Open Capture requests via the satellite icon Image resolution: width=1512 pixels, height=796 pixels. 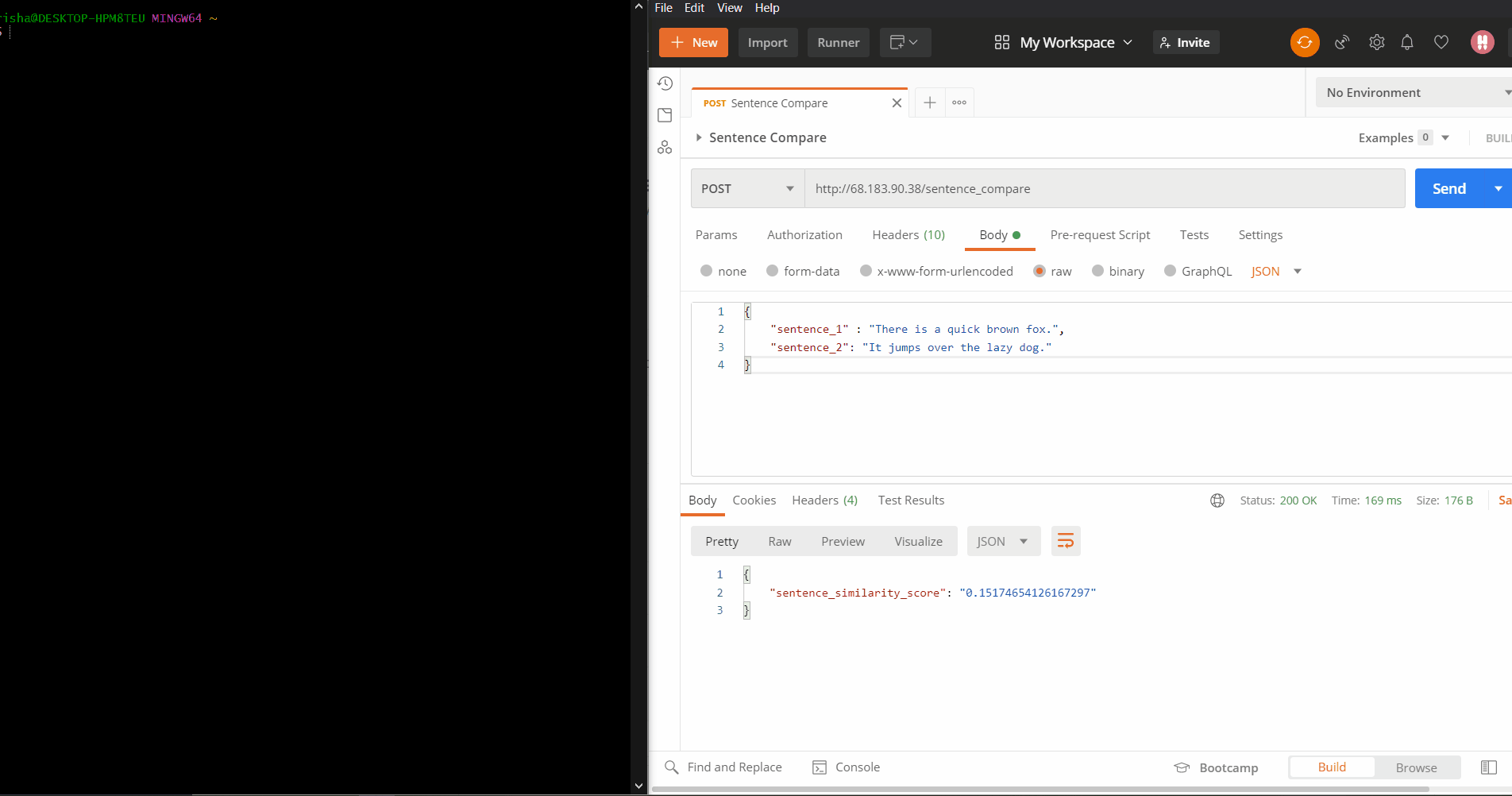1342,42
